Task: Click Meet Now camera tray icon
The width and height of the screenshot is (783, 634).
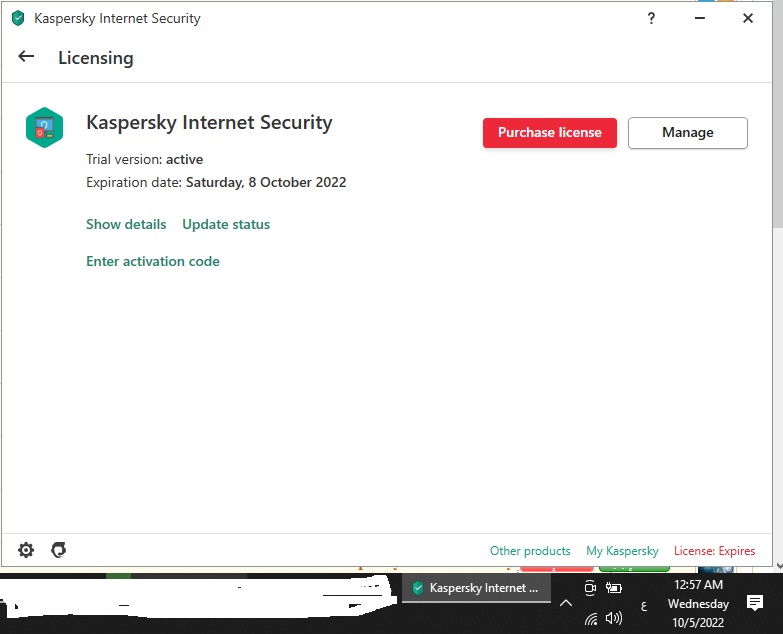Action: [590, 588]
